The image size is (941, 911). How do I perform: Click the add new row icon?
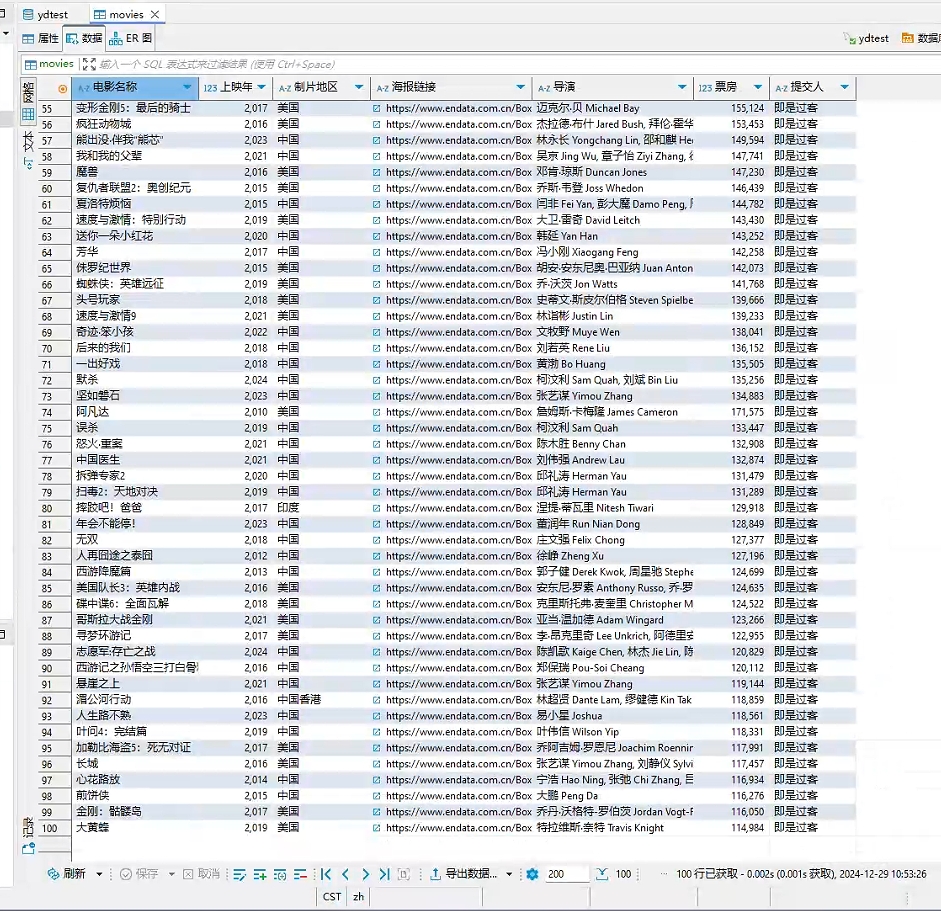coord(260,874)
